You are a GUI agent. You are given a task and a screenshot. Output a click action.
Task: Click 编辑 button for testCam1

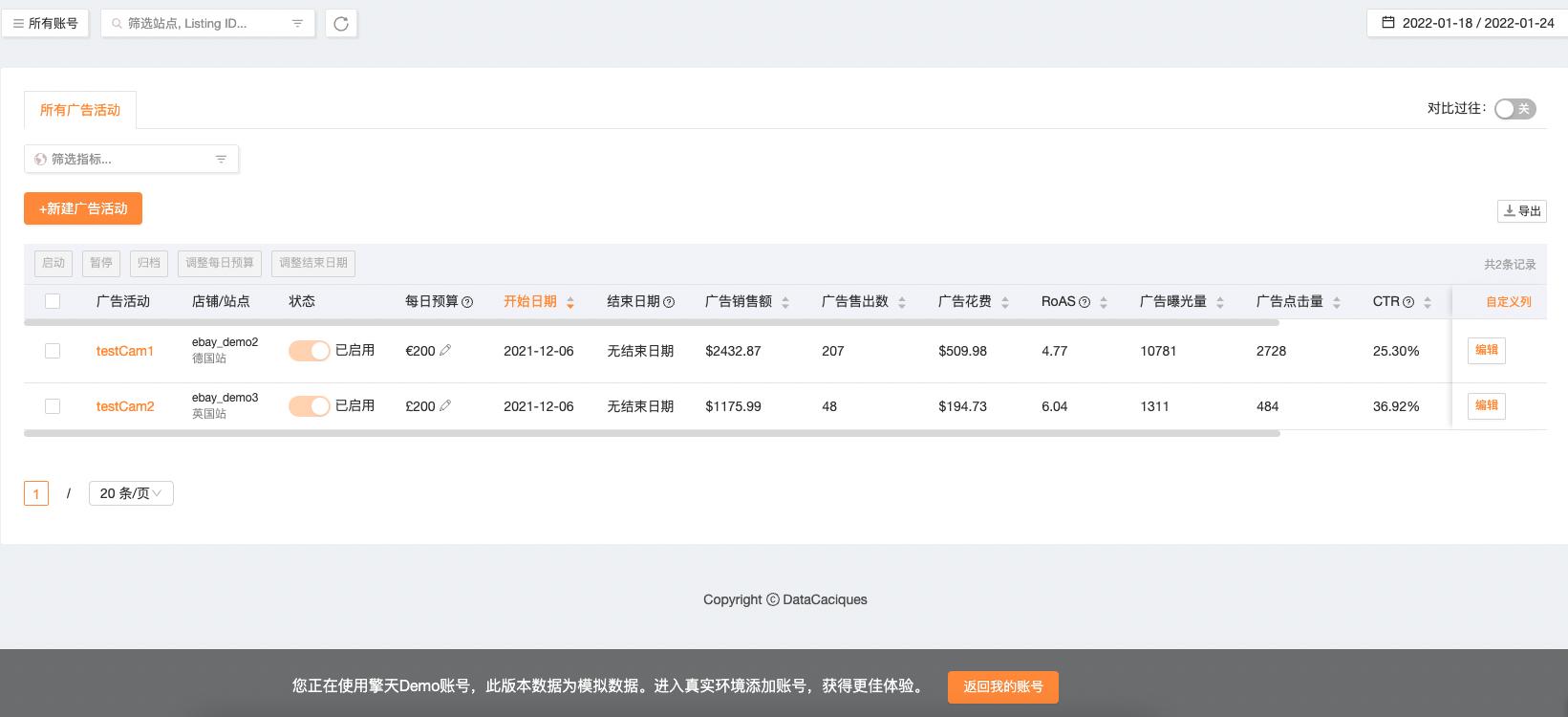[x=1487, y=350]
